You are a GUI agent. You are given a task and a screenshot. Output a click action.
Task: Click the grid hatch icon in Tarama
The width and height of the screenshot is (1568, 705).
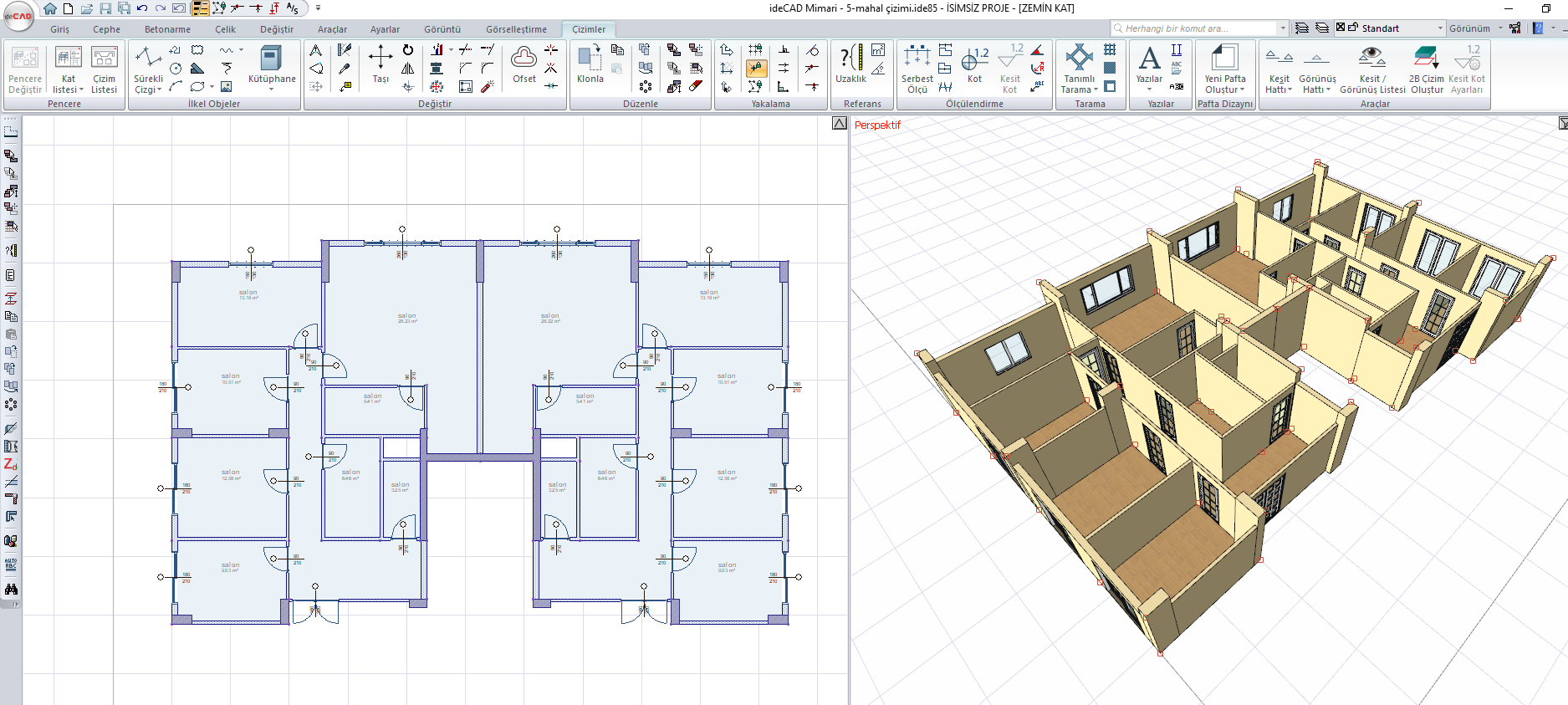click(x=1110, y=49)
